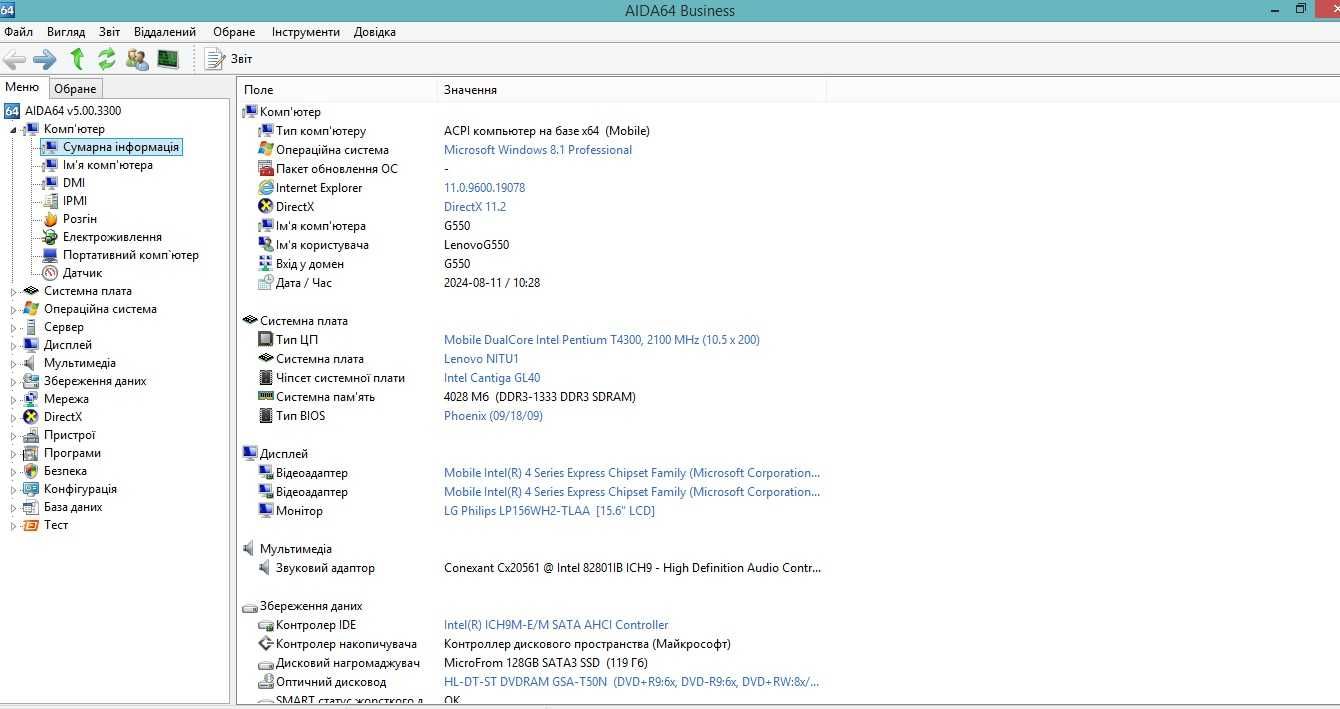Image resolution: width=1340 pixels, height=709 pixels.
Task: Open the green monitor graph toolbar icon
Action: (168, 59)
